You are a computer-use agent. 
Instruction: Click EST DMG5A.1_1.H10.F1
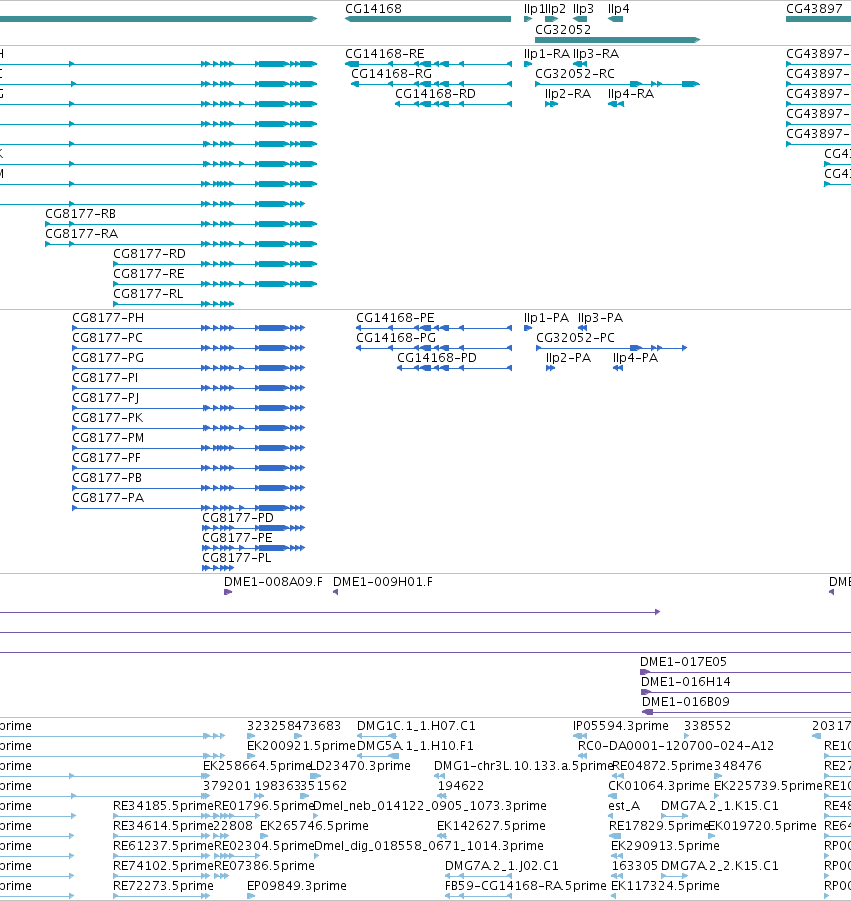pyautogui.click(x=415, y=746)
